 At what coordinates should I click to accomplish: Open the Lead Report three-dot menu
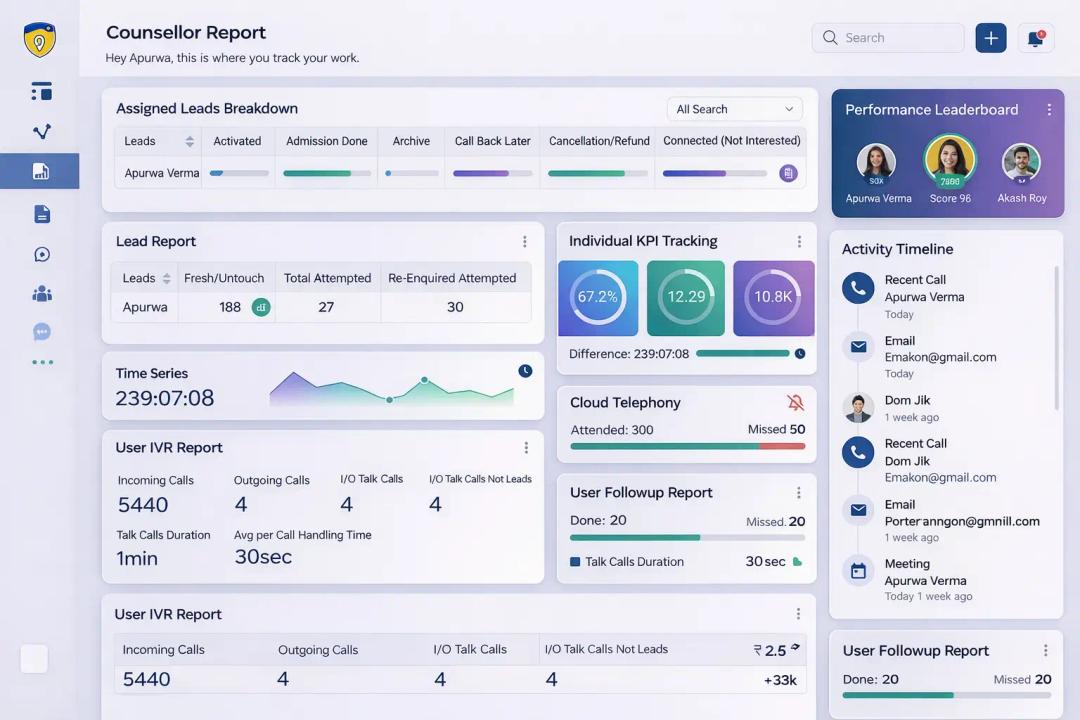(524, 241)
